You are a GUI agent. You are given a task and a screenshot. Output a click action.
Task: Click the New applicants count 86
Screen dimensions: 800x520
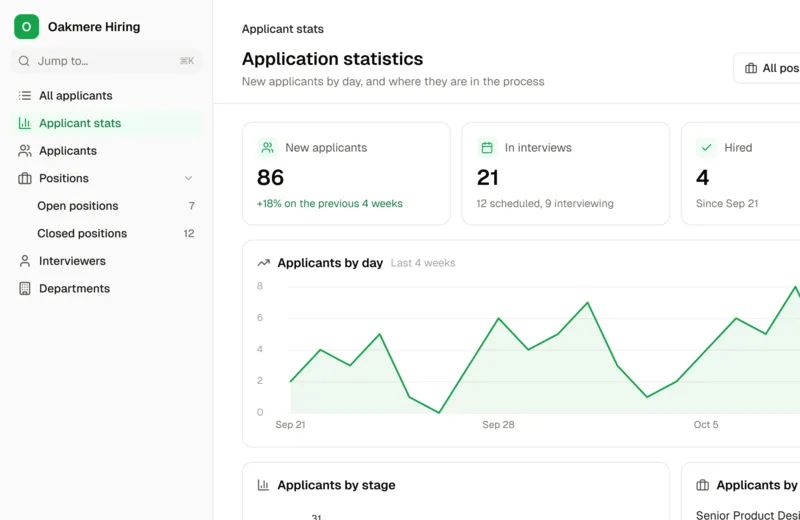tap(270, 178)
